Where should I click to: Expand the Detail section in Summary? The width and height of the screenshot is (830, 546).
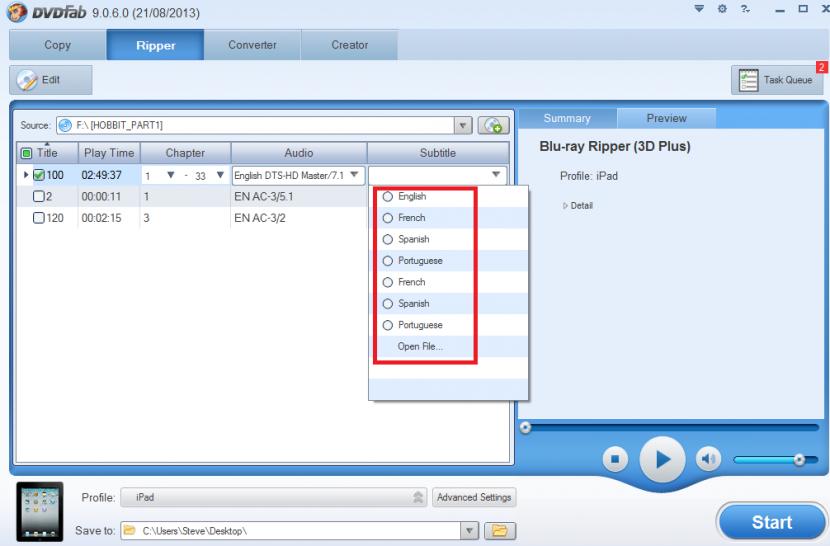[x=578, y=205]
